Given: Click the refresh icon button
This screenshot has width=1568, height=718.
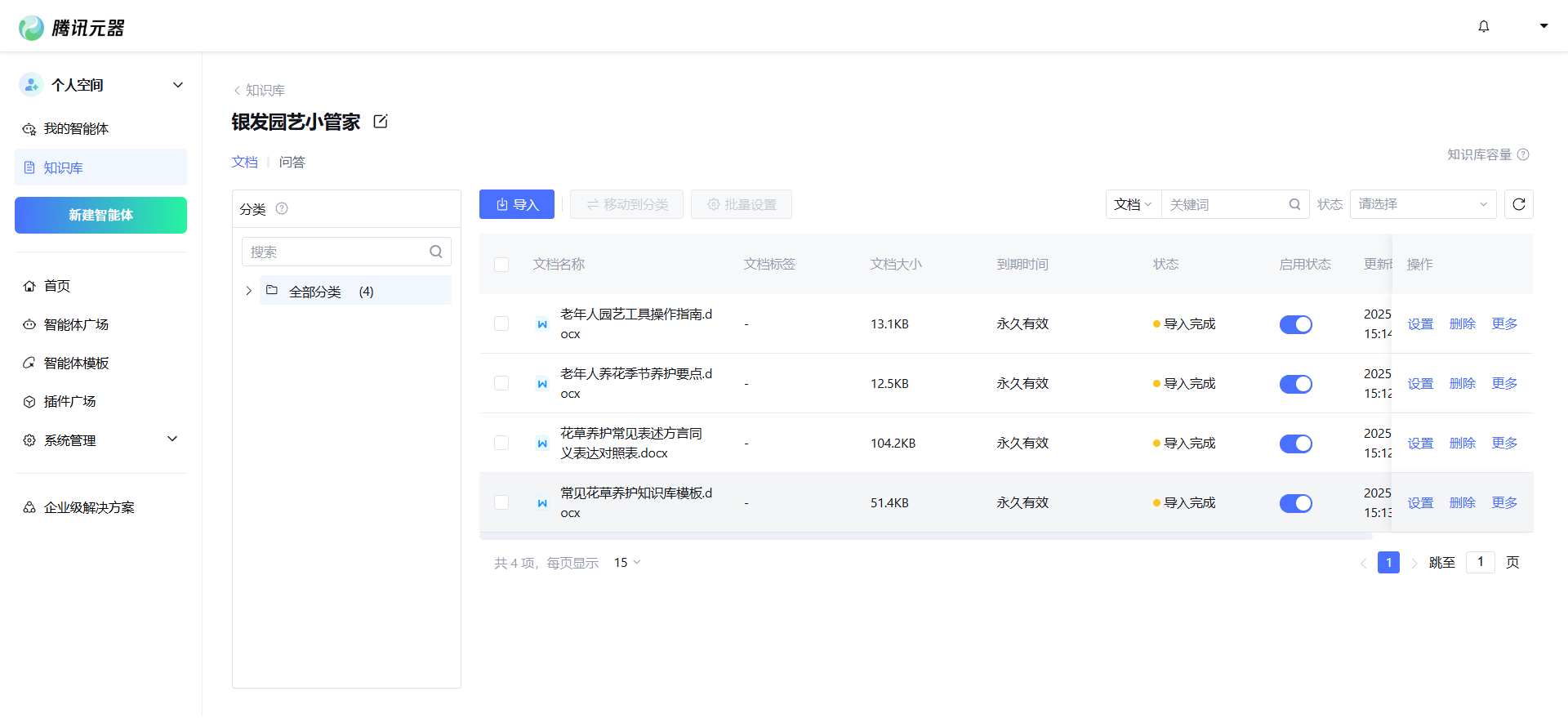Looking at the screenshot, I should point(1518,204).
